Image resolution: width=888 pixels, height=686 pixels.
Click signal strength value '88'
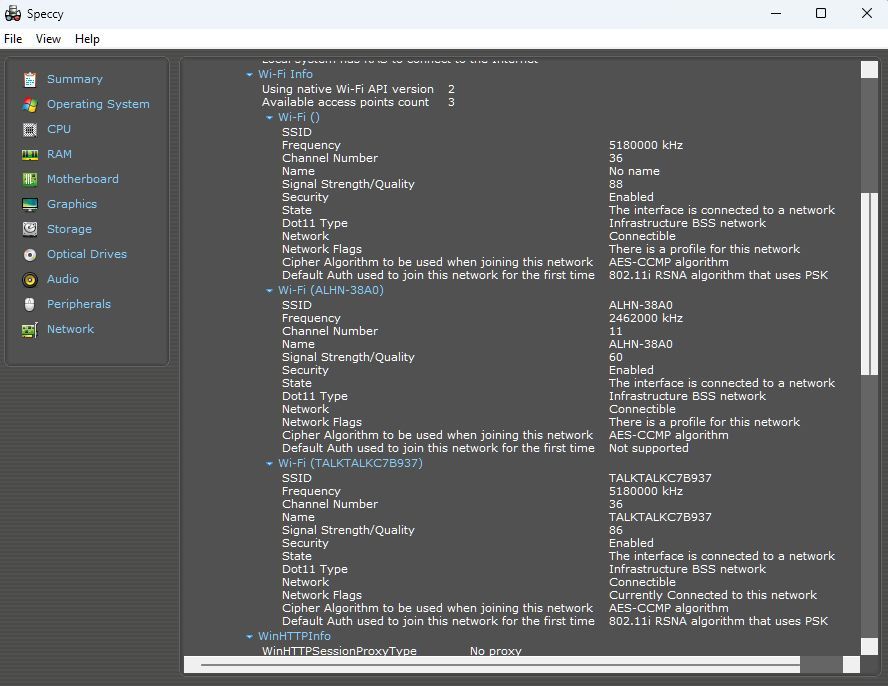pyautogui.click(x=616, y=184)
